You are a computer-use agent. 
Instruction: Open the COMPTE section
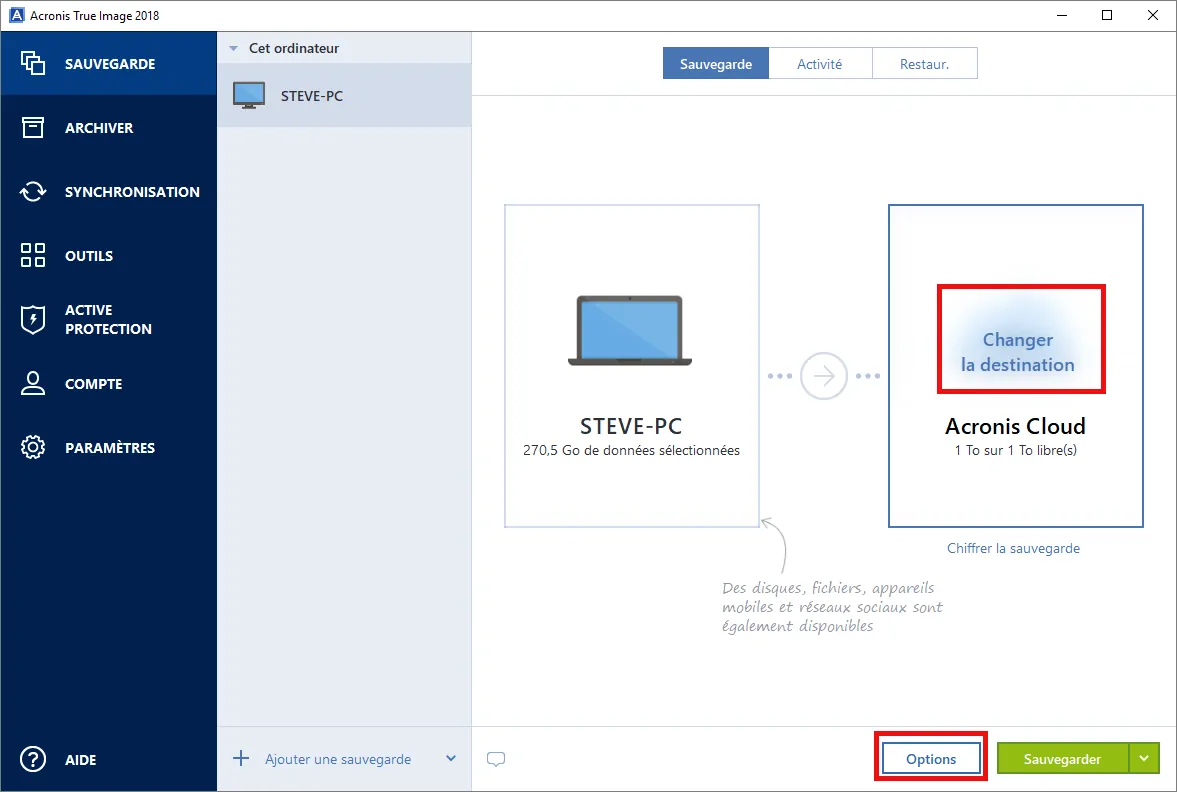(93, 384)
